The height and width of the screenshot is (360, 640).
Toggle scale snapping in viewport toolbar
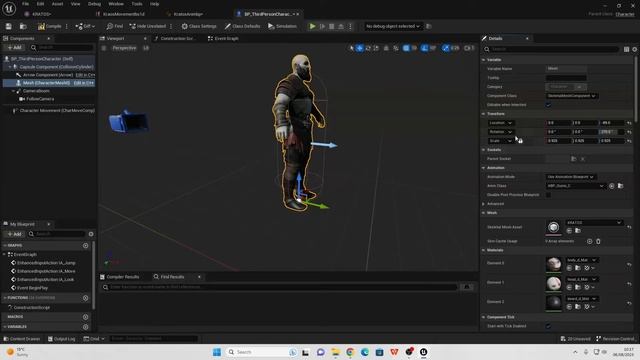click(446, 48)
